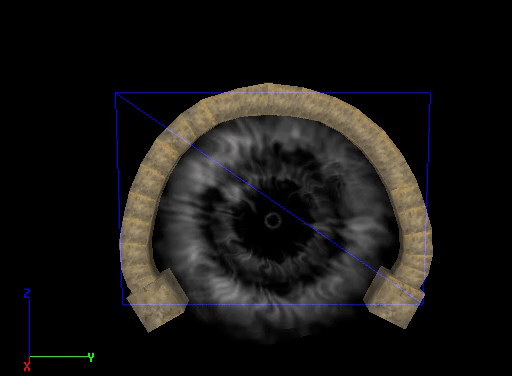
Task: Click the green horizontal Y axis line
Action: pos(59,357)
